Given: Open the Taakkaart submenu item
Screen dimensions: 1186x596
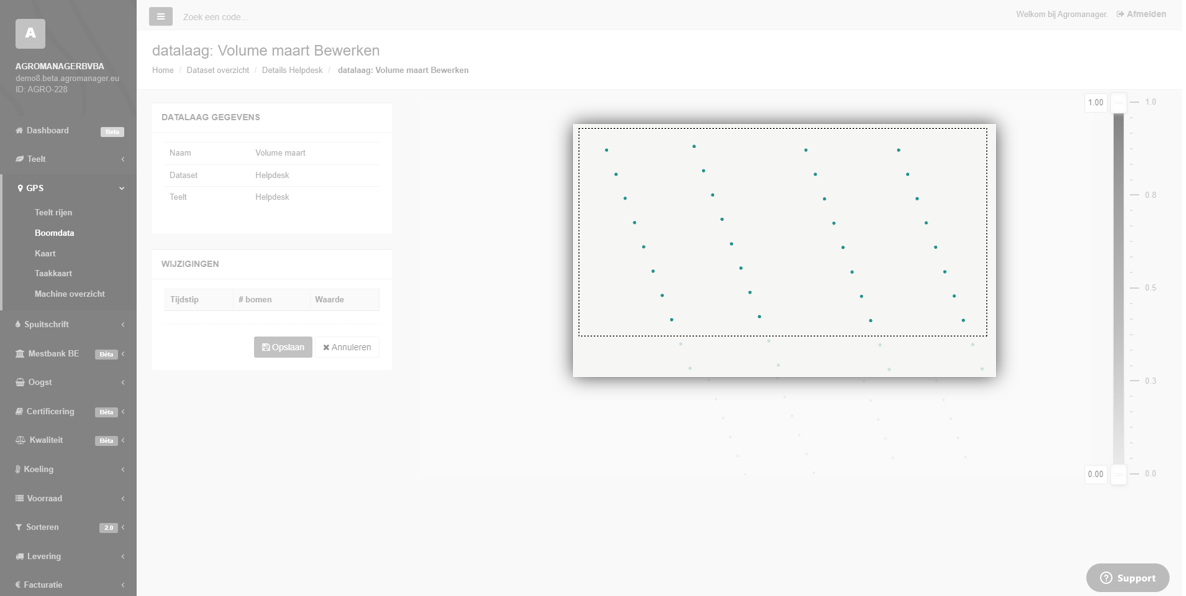Looking at the screenshot, I should point(53,273).
